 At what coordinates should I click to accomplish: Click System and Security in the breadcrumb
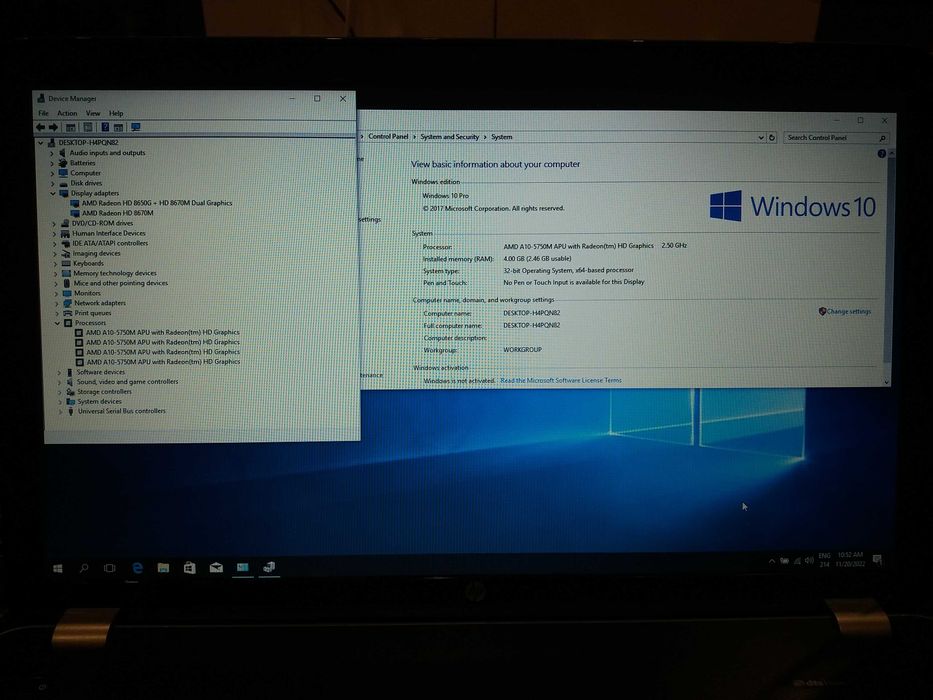pos(450,137)
